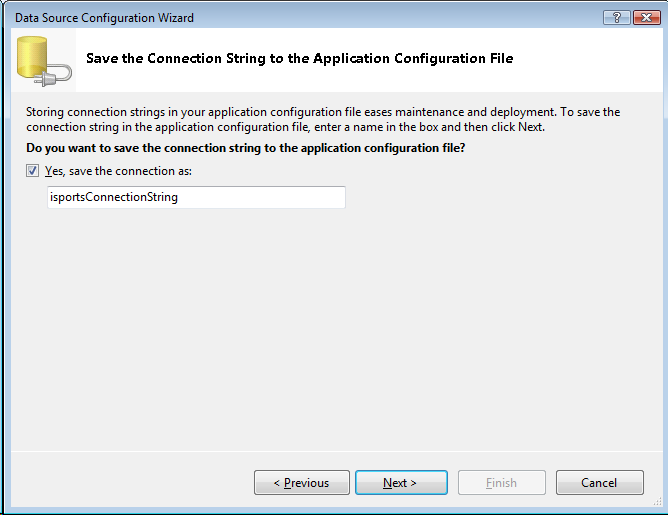The image size is (668, 515).
Task: Focus the connection string name text box
Action: coord(195,198)
